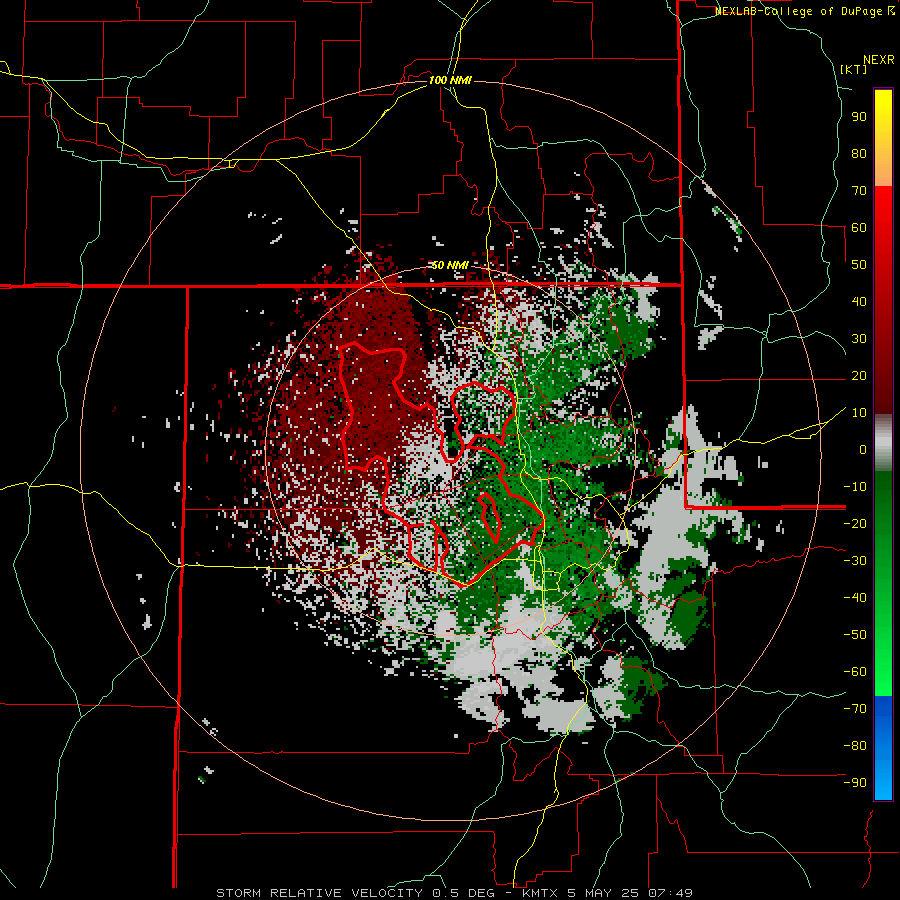Click the -30 value on the velocity scale
The image size is (900, 900).
855,561
